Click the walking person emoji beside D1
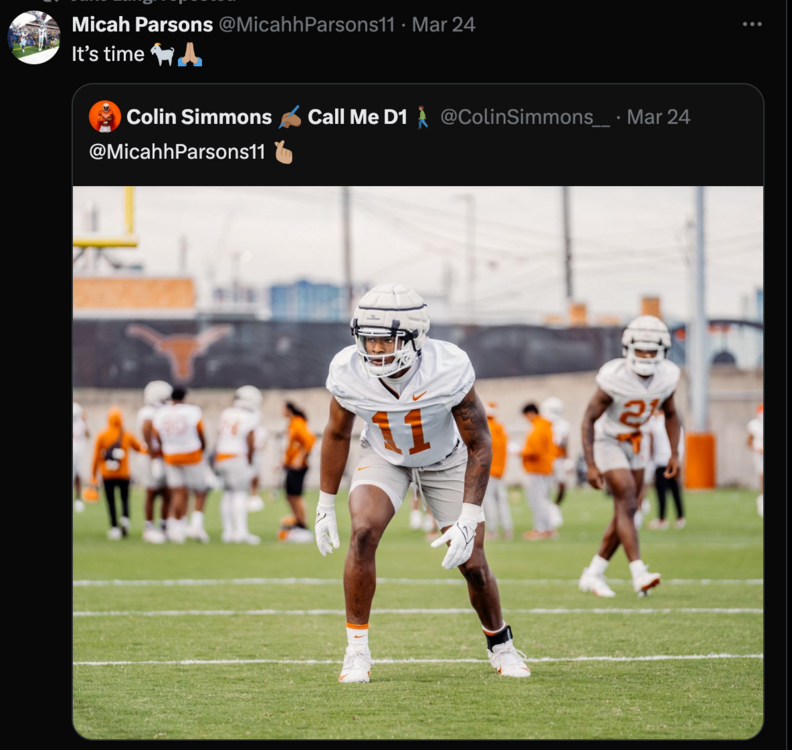Image resolution: width=792 pixels, height=750 pixels. tap(423, 117)
